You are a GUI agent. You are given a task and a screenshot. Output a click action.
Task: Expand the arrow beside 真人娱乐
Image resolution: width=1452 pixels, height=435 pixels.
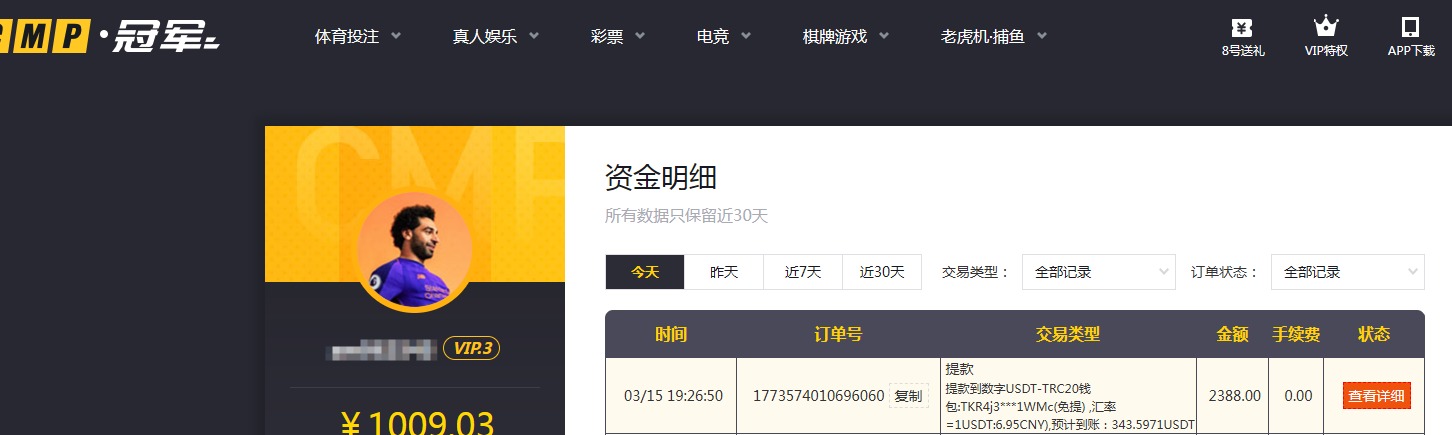click(x=534, y=36)
